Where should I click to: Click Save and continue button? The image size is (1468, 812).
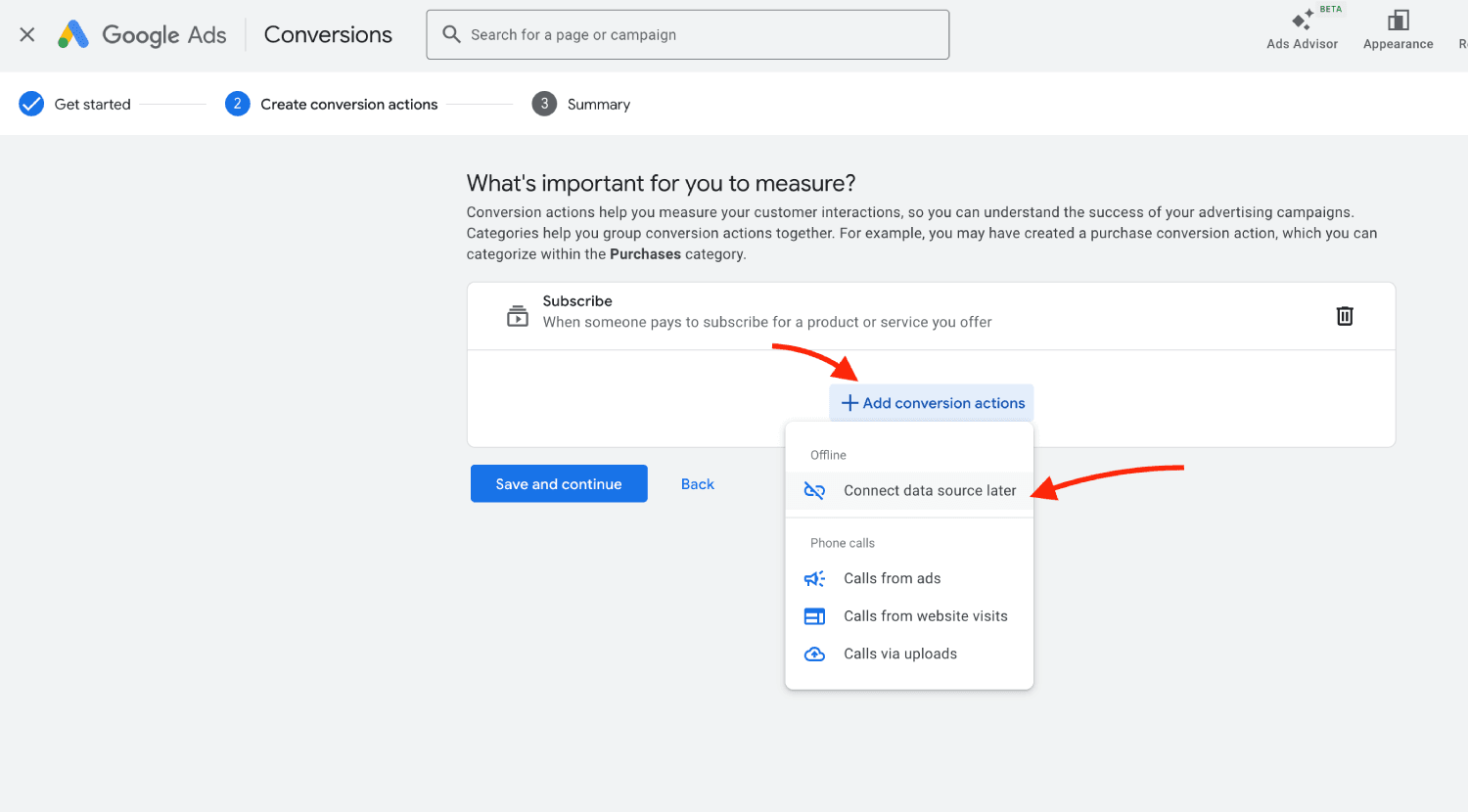click(x=559, y=483)
